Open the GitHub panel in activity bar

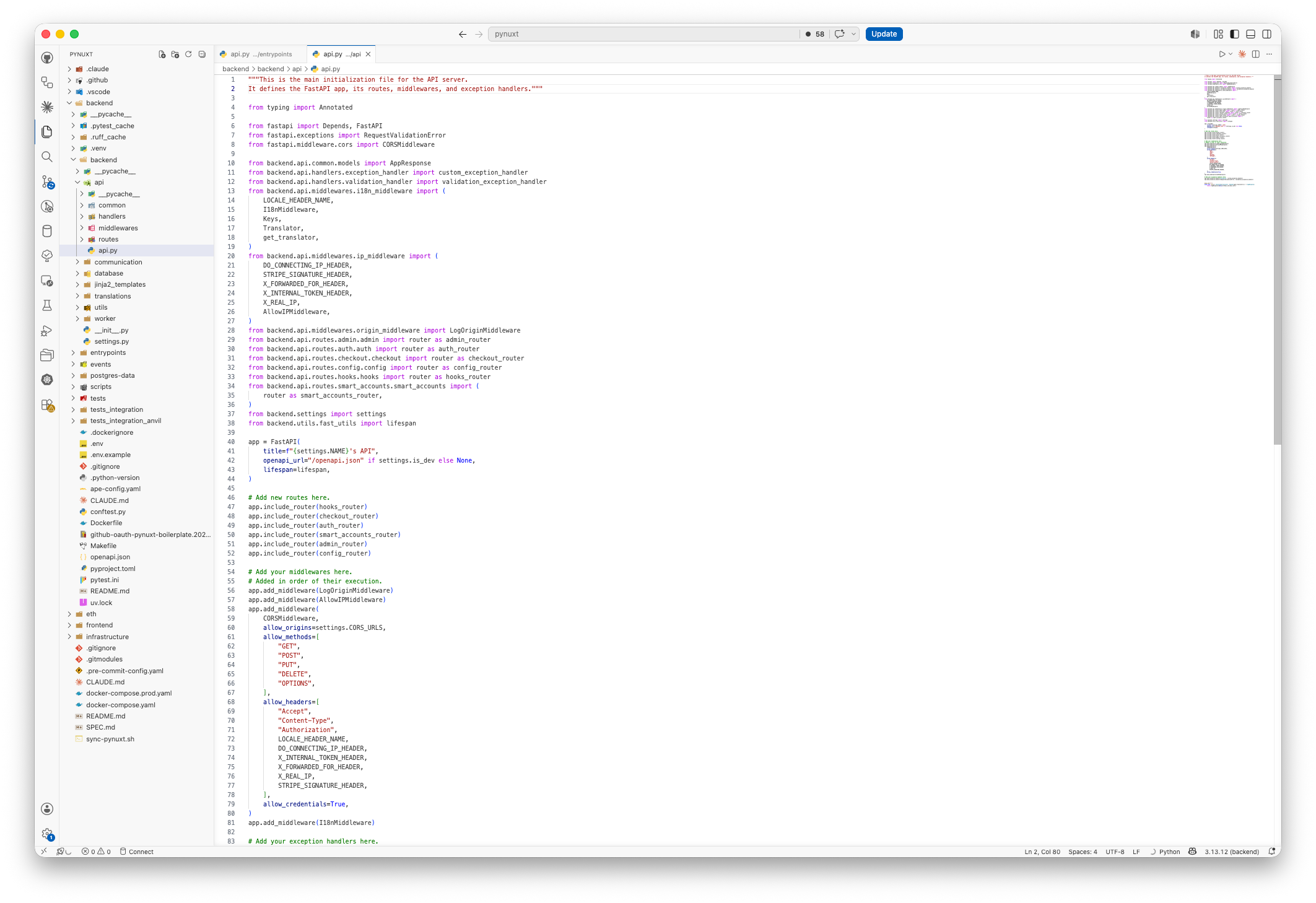coord(47,58)
